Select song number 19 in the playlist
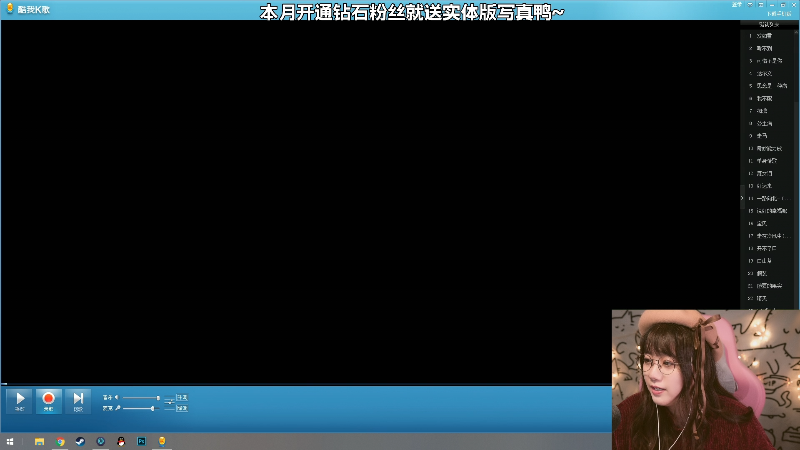The height and width of the screenshot is (450, 800). [x=768, y=261]
